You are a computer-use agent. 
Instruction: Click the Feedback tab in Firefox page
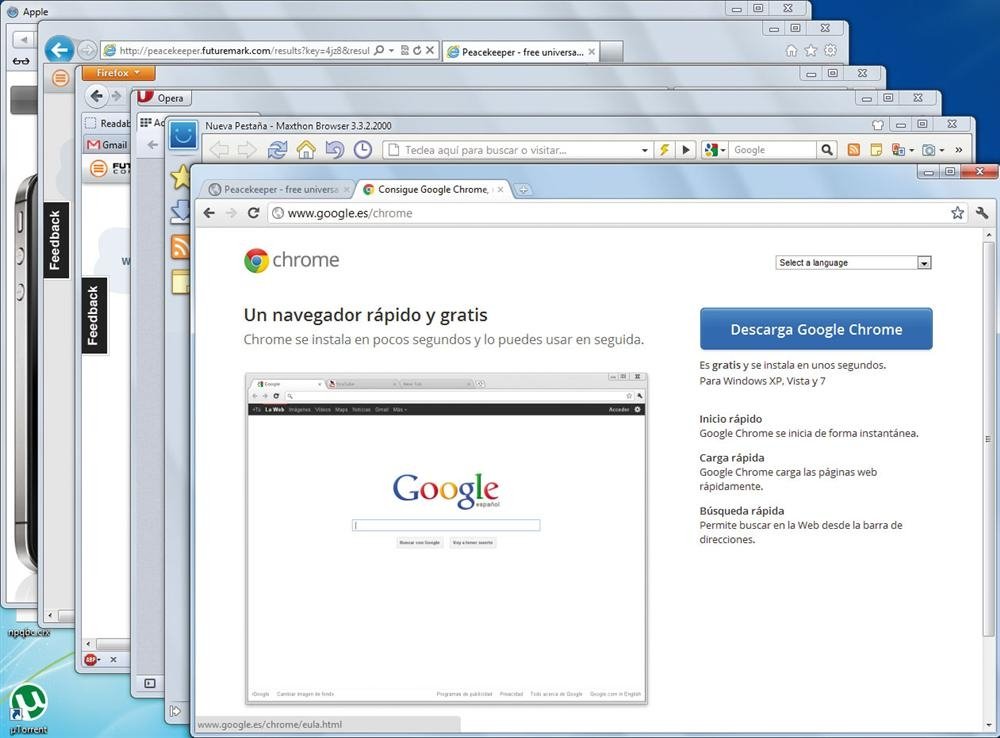pos(94,316)
